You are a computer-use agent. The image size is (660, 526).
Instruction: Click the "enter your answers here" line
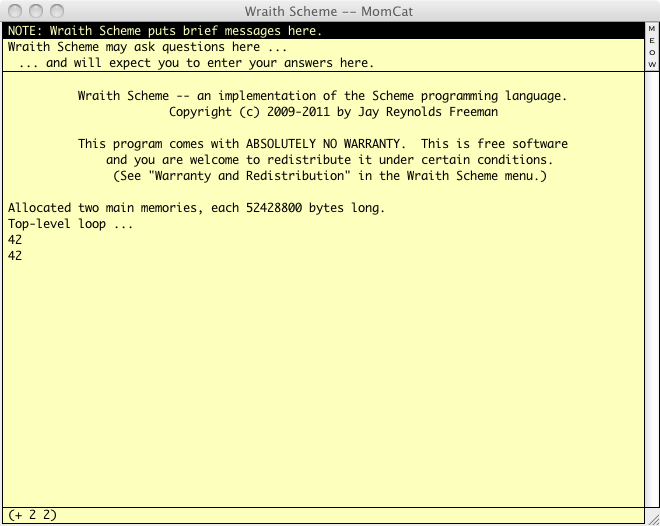[x=196, y=63]
